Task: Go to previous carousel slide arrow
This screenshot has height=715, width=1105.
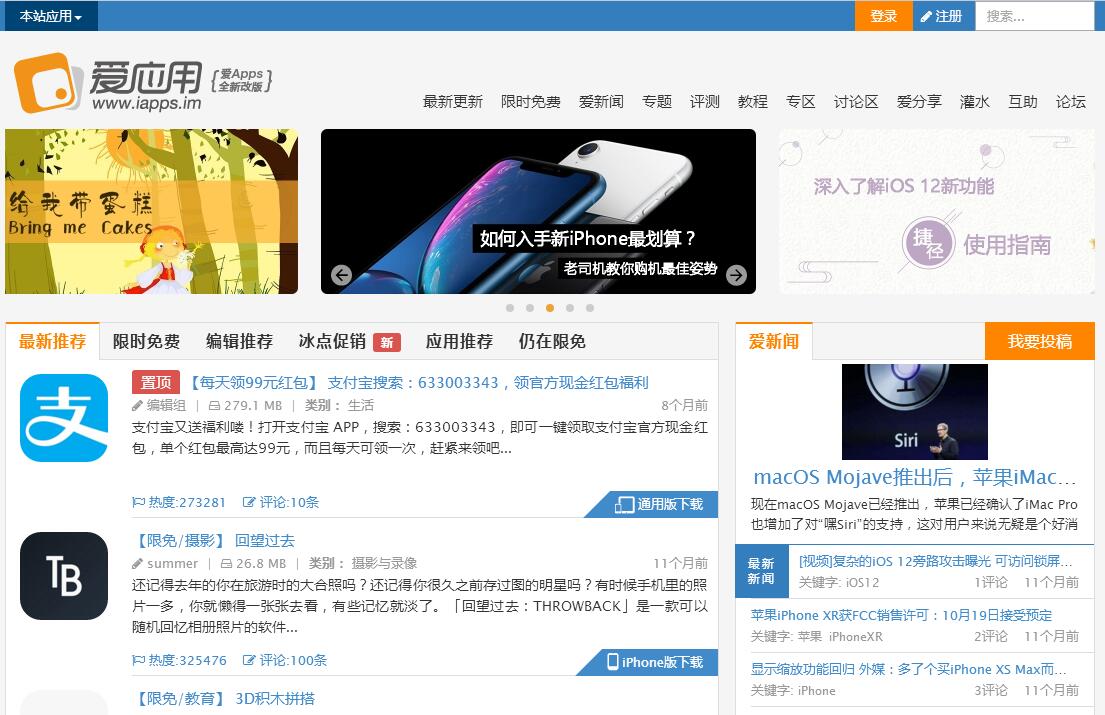Action: pos(342,275)
